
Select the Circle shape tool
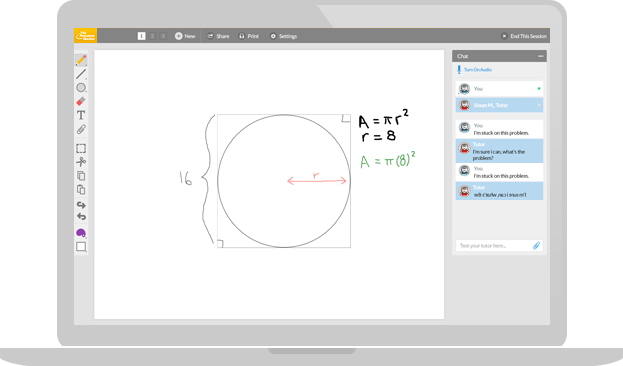click(81, 88)
